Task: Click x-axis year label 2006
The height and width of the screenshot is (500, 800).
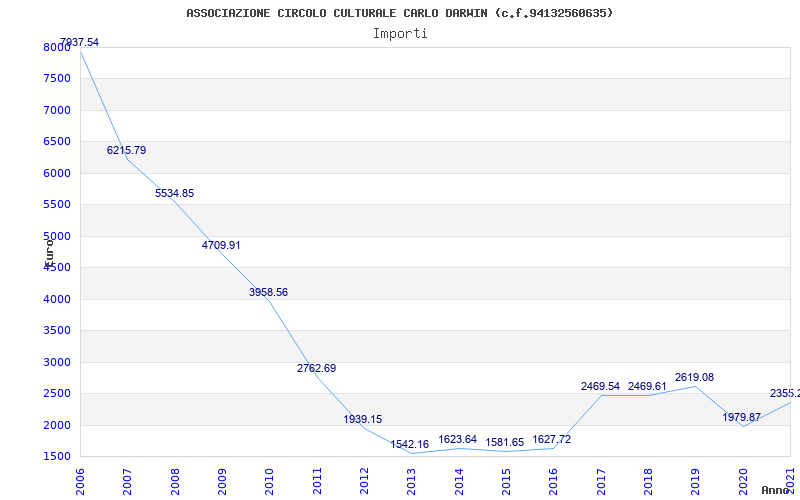Action: [81, 482]
